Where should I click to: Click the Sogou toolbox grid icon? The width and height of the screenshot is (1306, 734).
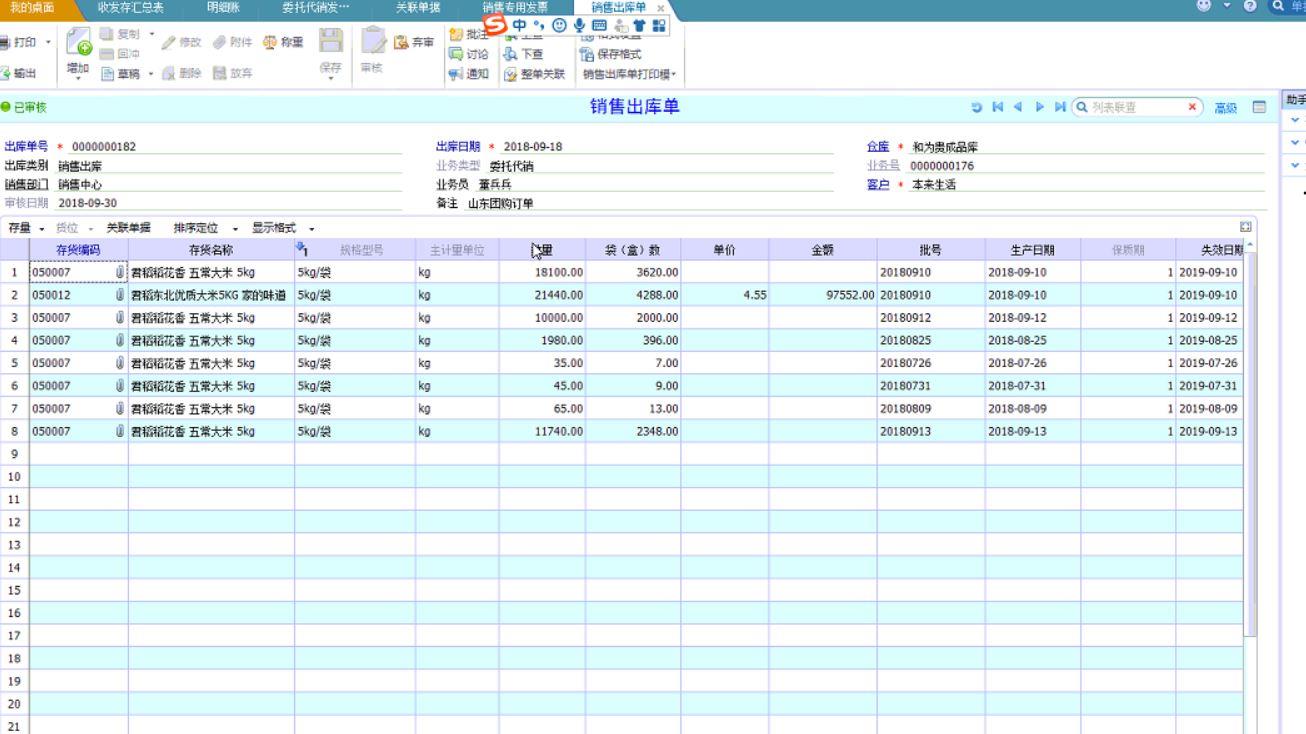(658, 24)
